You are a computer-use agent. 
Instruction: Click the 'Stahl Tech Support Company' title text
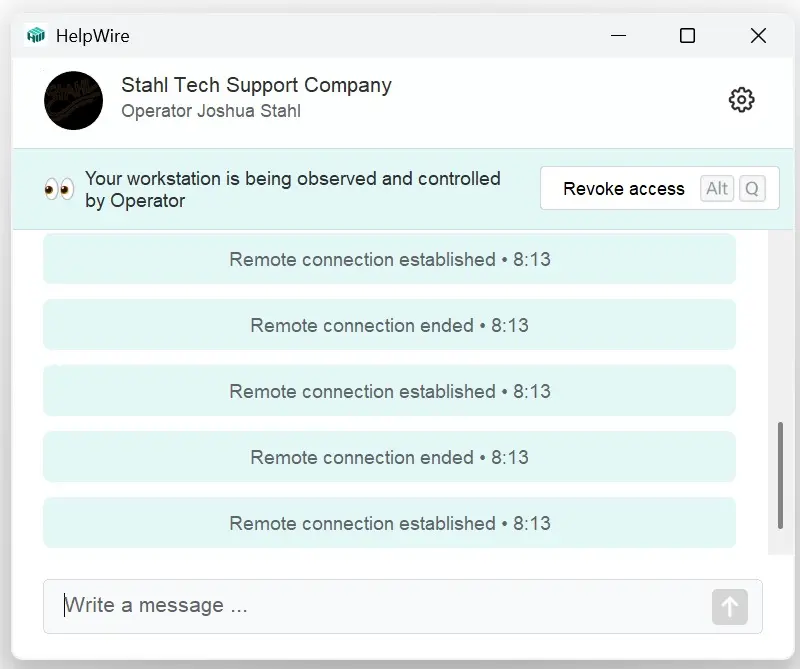click(257, 85)
